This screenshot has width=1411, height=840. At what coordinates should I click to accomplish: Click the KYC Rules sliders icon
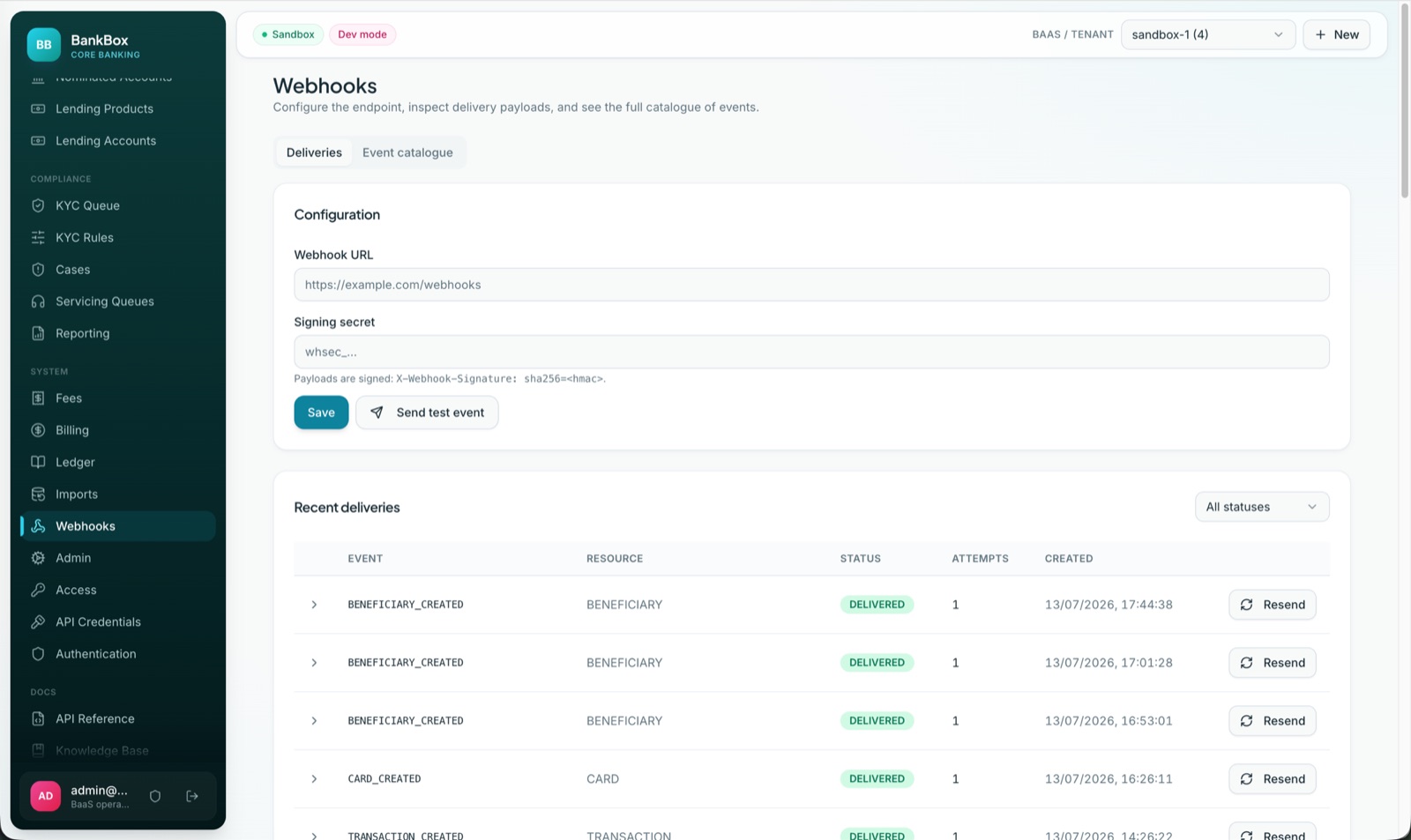click(38, 238)
